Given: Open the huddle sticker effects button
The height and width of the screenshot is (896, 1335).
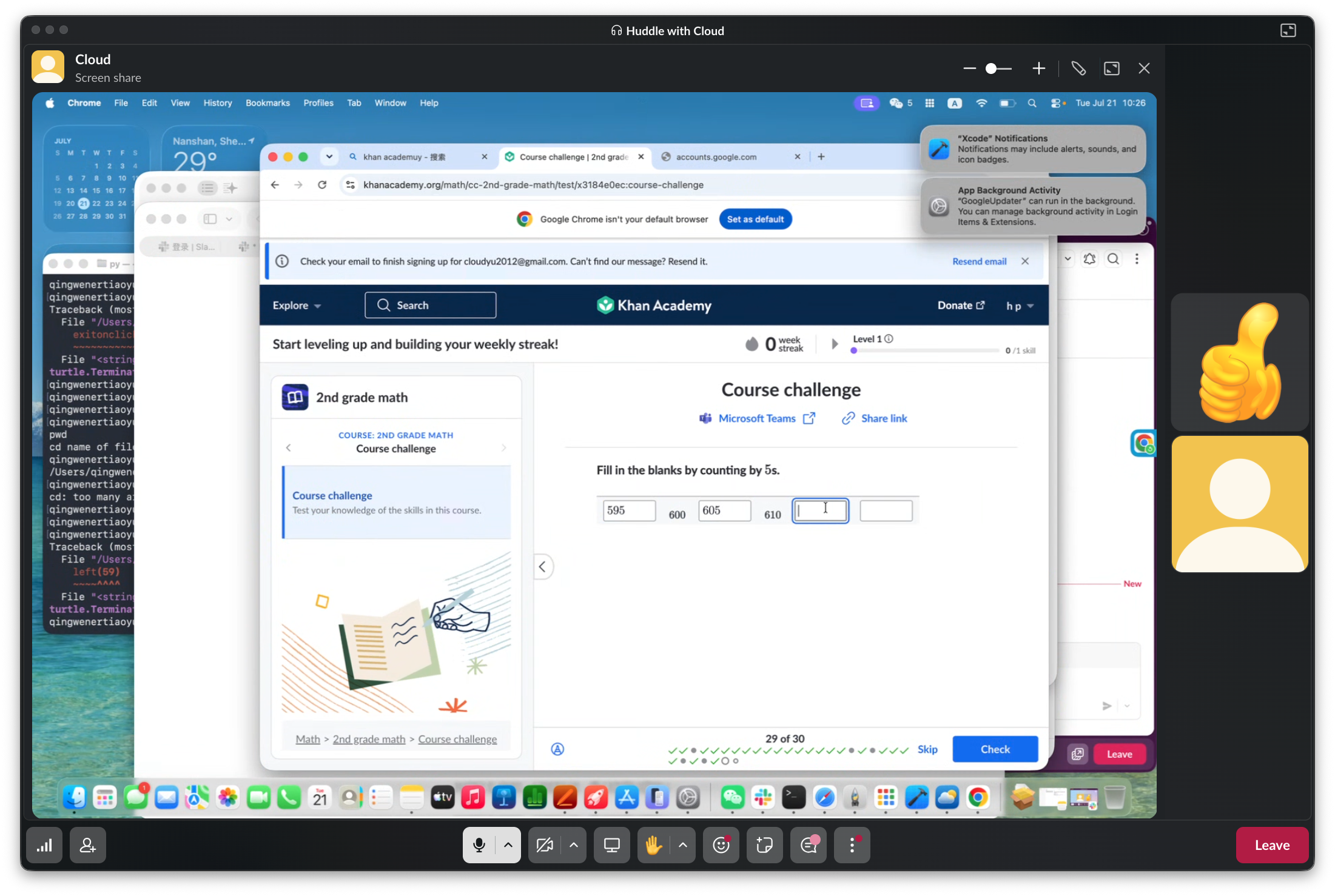Looking at the screenshot, I should point(765,845).
